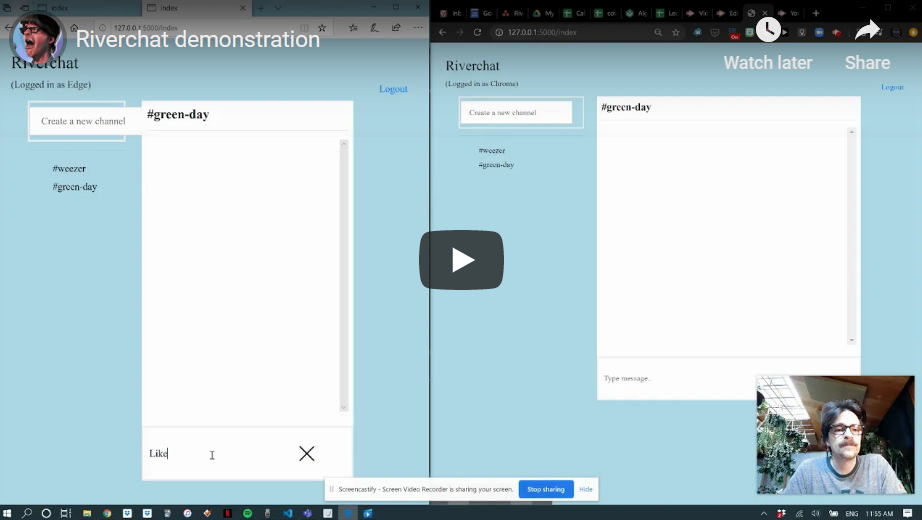Reload the page in Chrome
922x520 pixels.
[x=477, y=32]
